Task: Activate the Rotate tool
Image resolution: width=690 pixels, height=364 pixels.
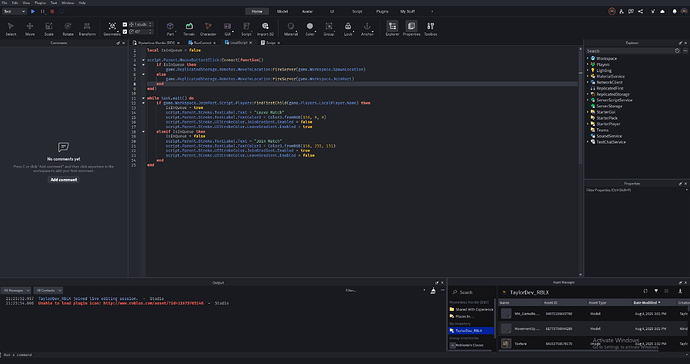Action: pyautogui.click(x=68, y=29)
